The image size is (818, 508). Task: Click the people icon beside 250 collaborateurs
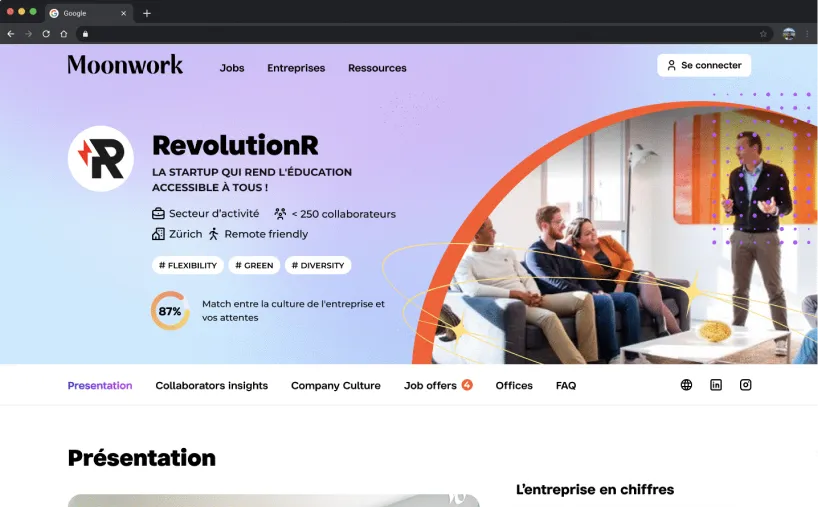tap(280, 213)
